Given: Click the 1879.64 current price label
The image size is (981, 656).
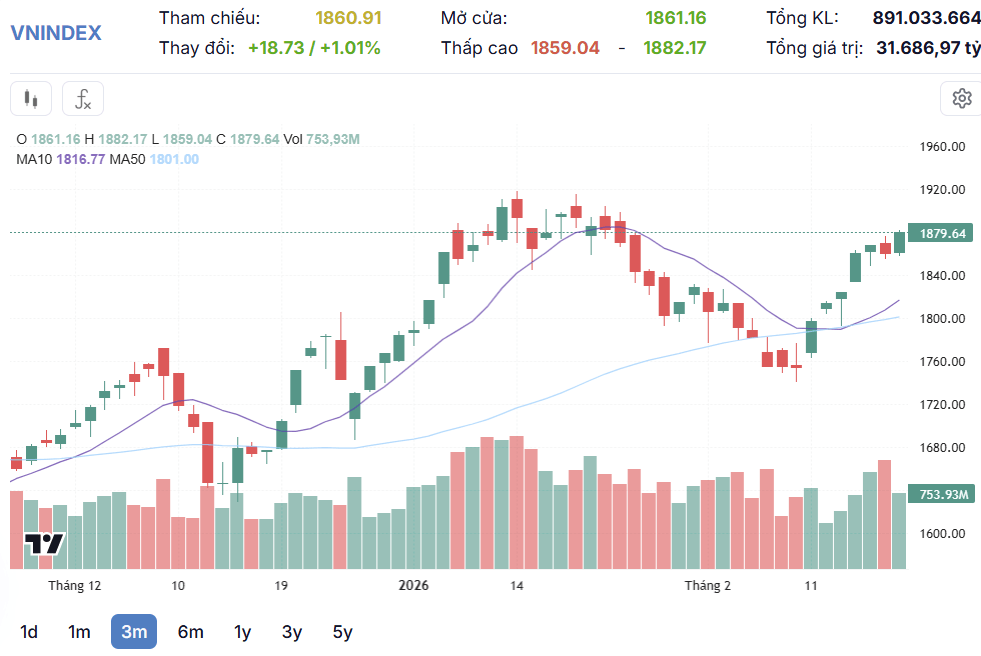Looking at the screenshot, I should (940, 233).
